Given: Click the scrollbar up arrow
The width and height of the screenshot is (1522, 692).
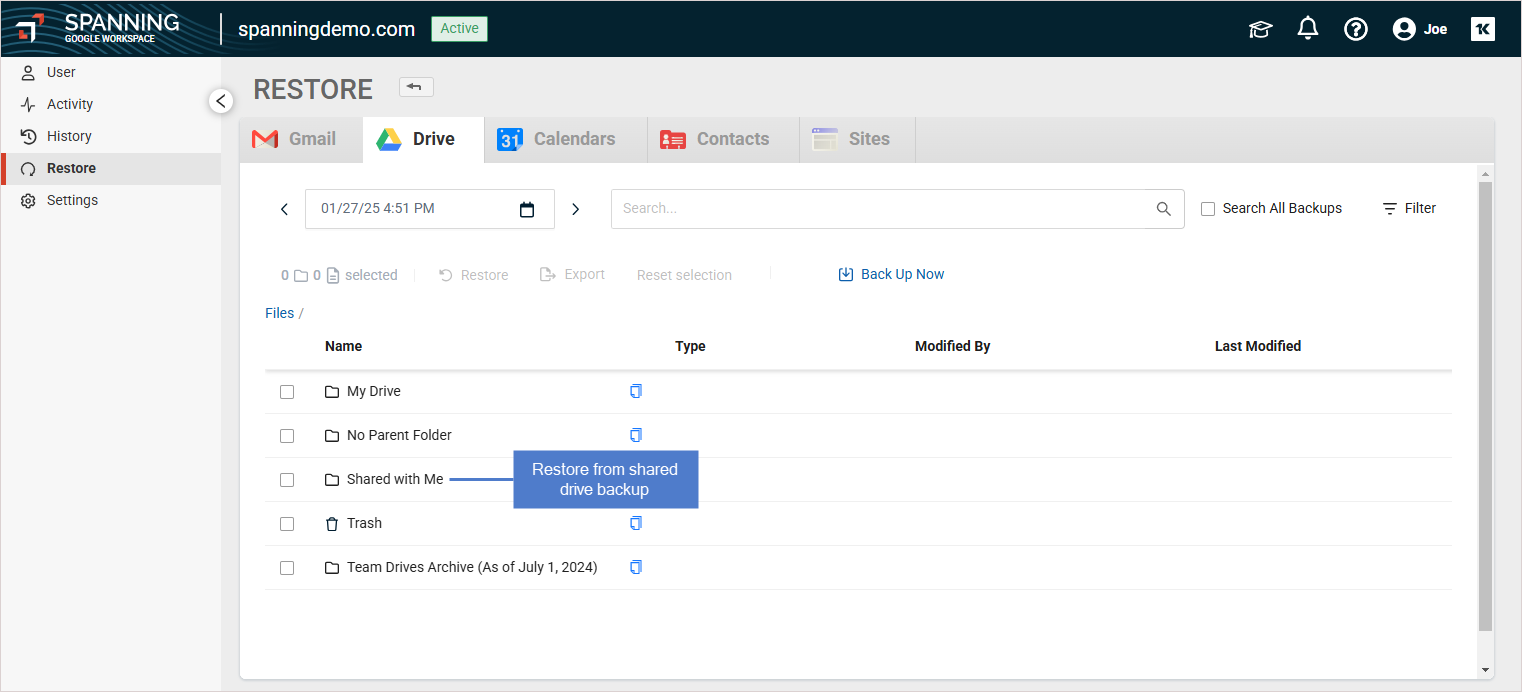Looking at the screenshot, I should (x=1485, y=173).
